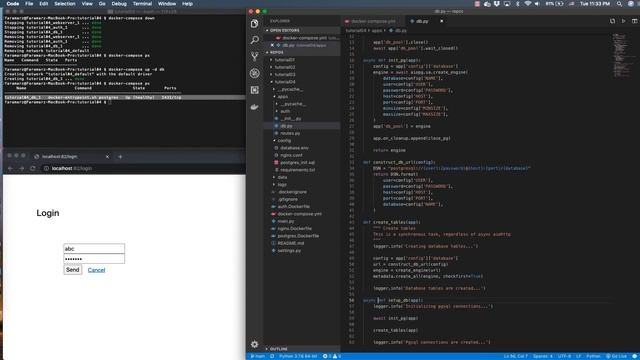Click the split editor icon
Image resolution: width=640 pixels, height=360 pixels.
(x=634, y=21)
